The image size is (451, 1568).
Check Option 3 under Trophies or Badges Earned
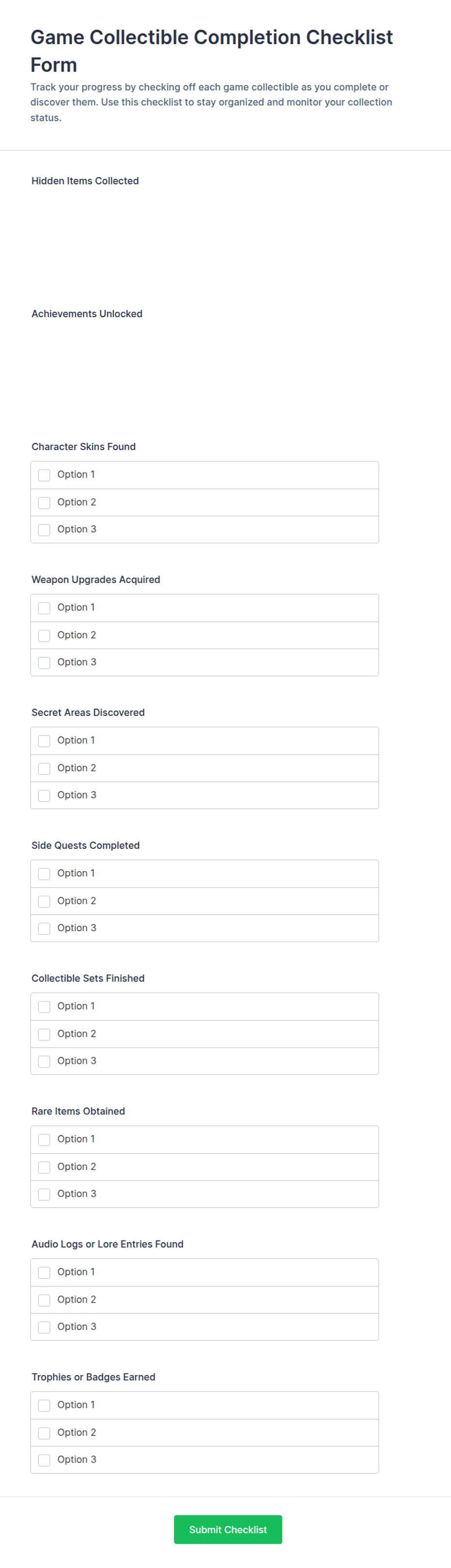click(x=44, y=1460)
